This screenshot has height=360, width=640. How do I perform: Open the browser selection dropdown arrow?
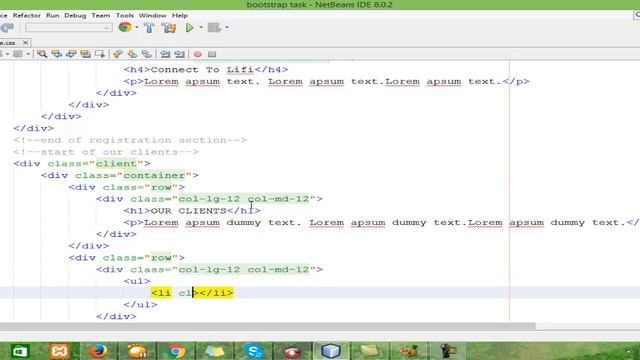pos(137,27)
